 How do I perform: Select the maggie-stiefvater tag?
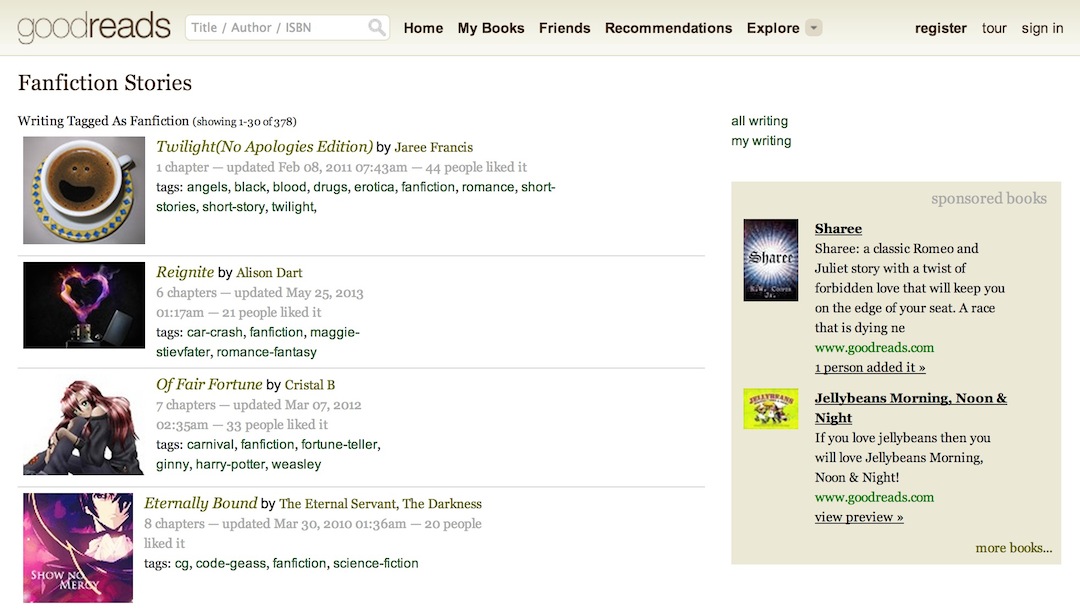pos(258,342)
